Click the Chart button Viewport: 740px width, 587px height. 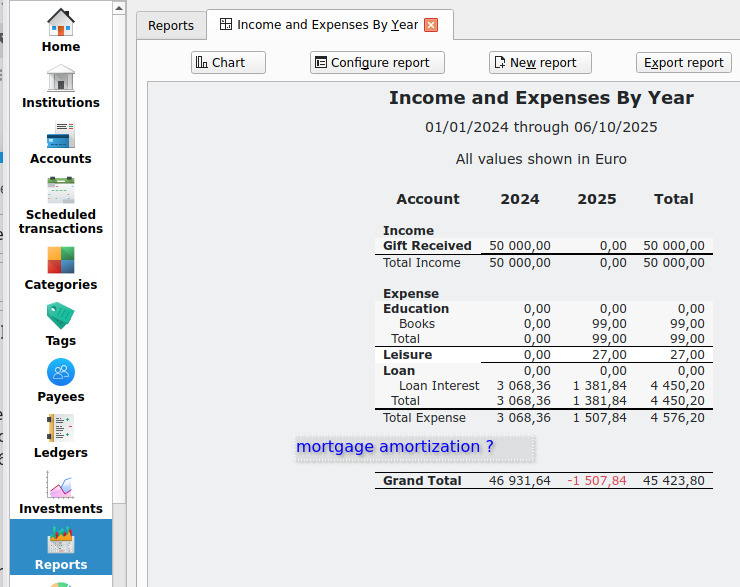tap(228, 63)
